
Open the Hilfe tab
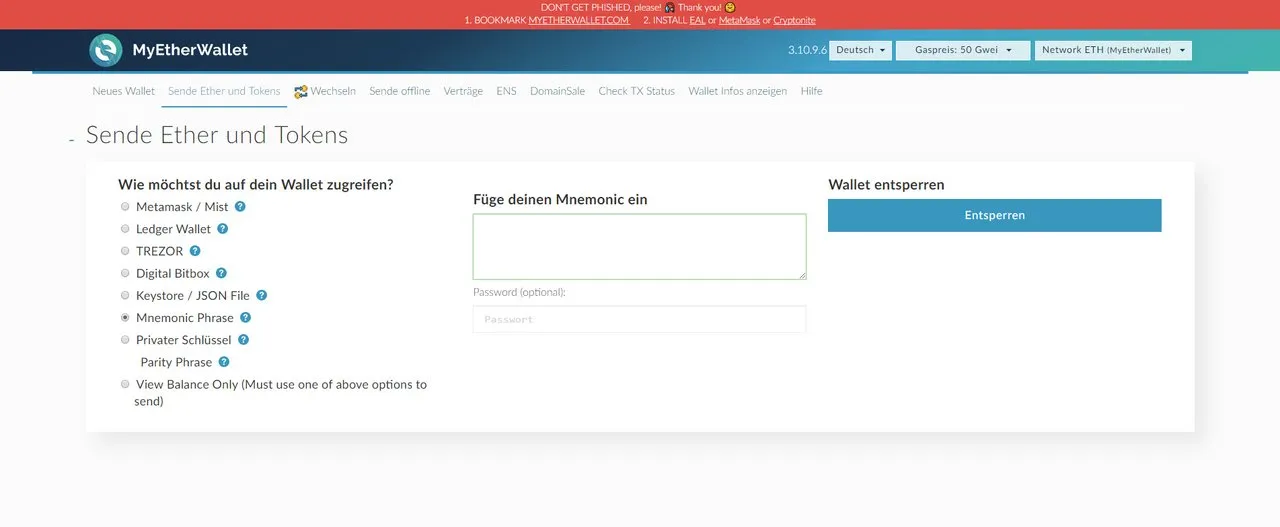click(x=811, y=91)
